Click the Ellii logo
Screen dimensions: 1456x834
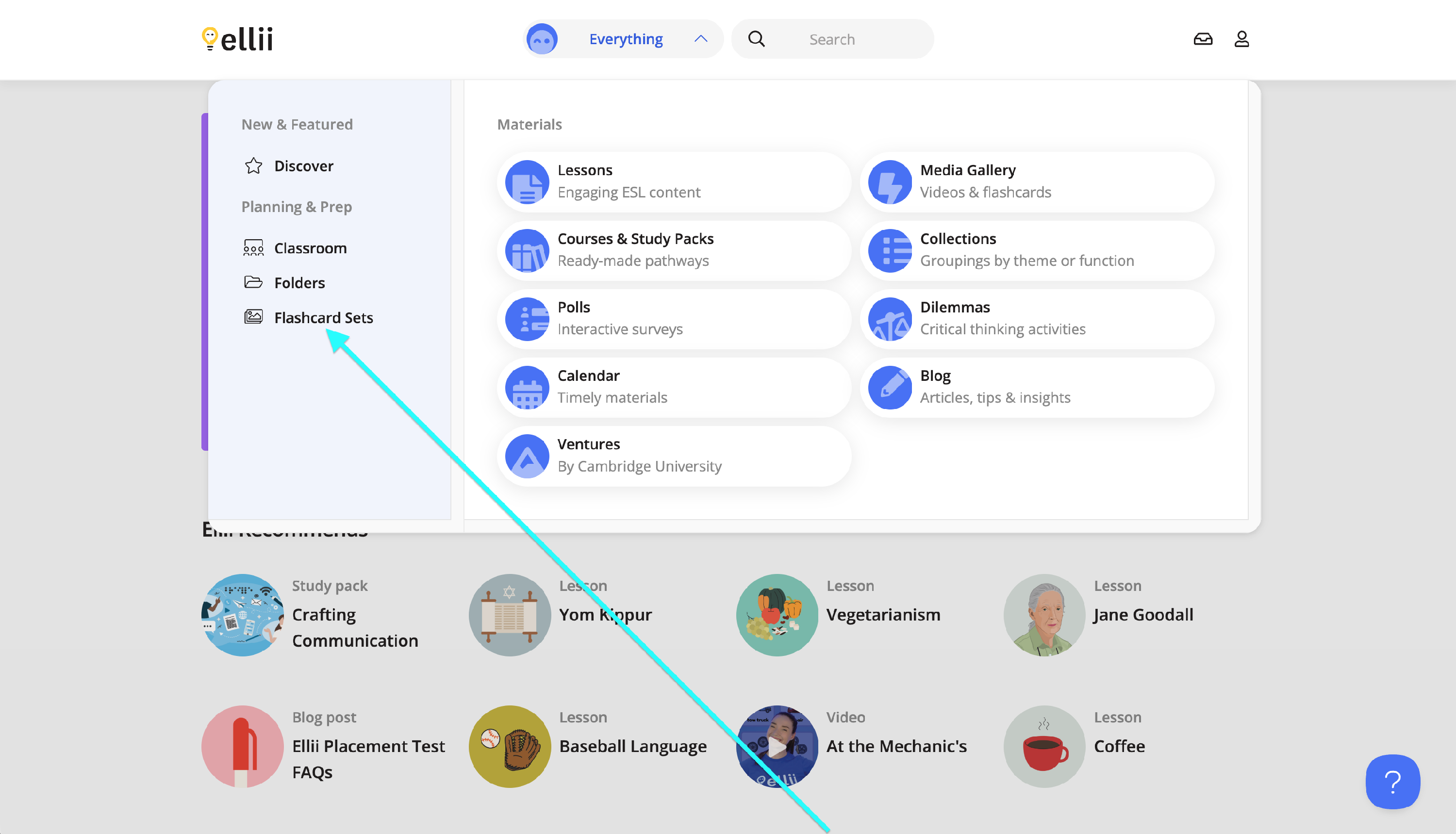[x=237, y=39]
